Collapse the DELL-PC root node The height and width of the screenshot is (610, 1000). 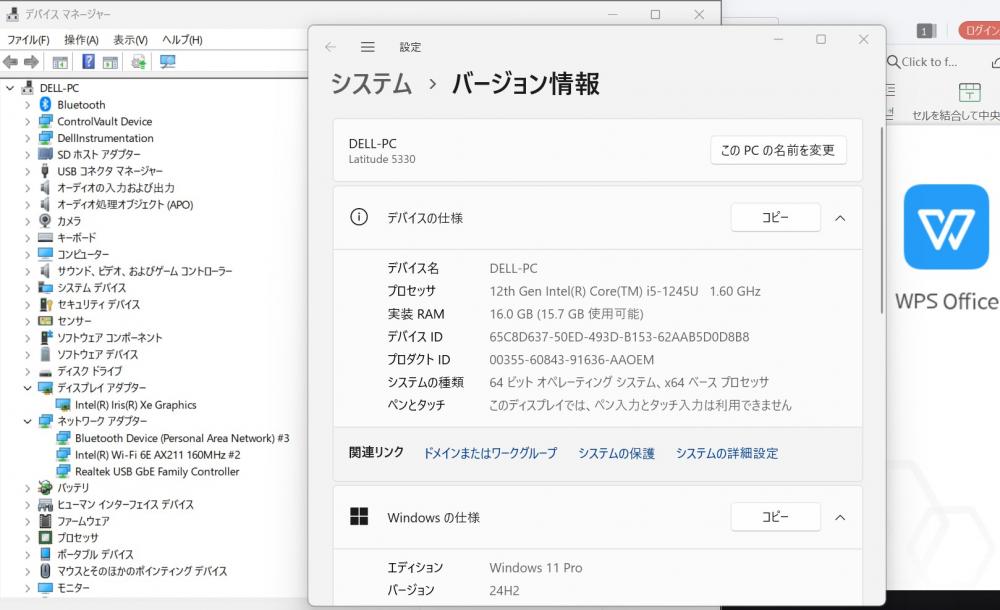10,87
